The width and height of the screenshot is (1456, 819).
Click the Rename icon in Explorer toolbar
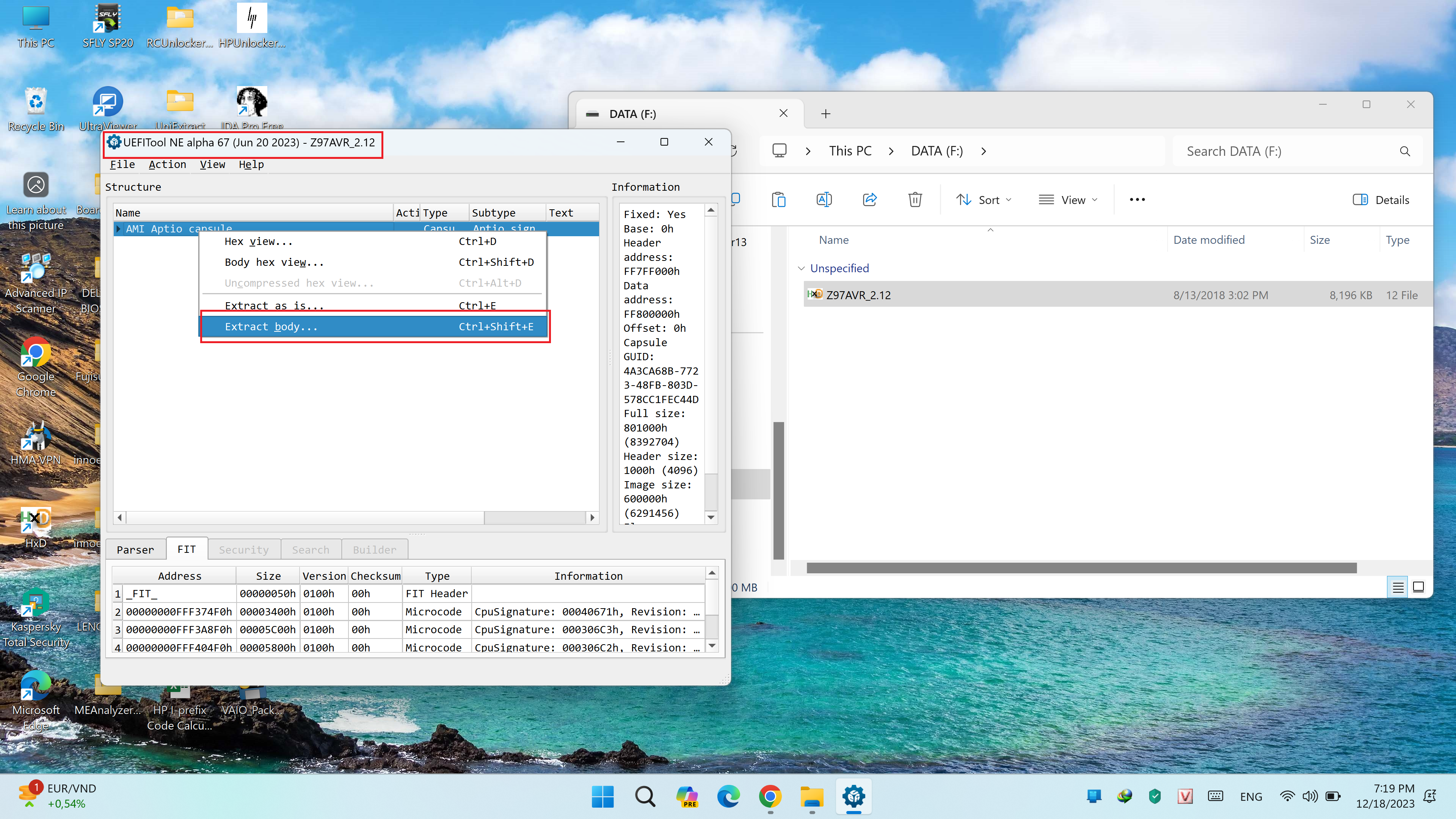point(824,199)
